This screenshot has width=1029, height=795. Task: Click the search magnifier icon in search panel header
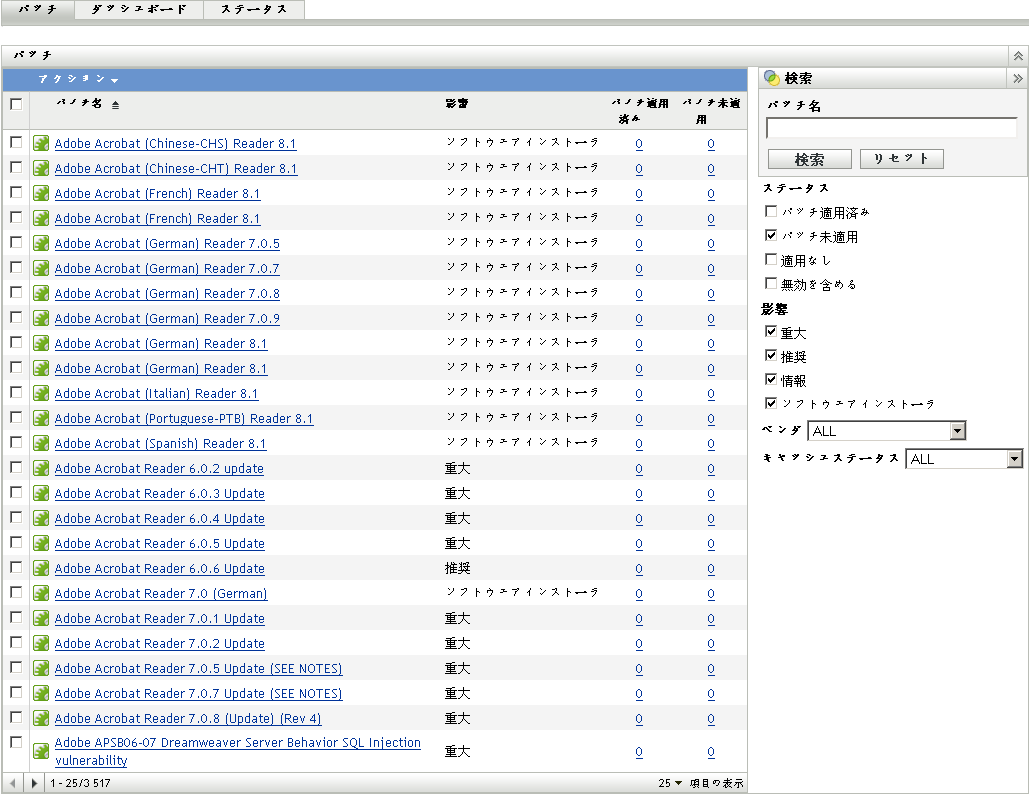click(772, 77)
